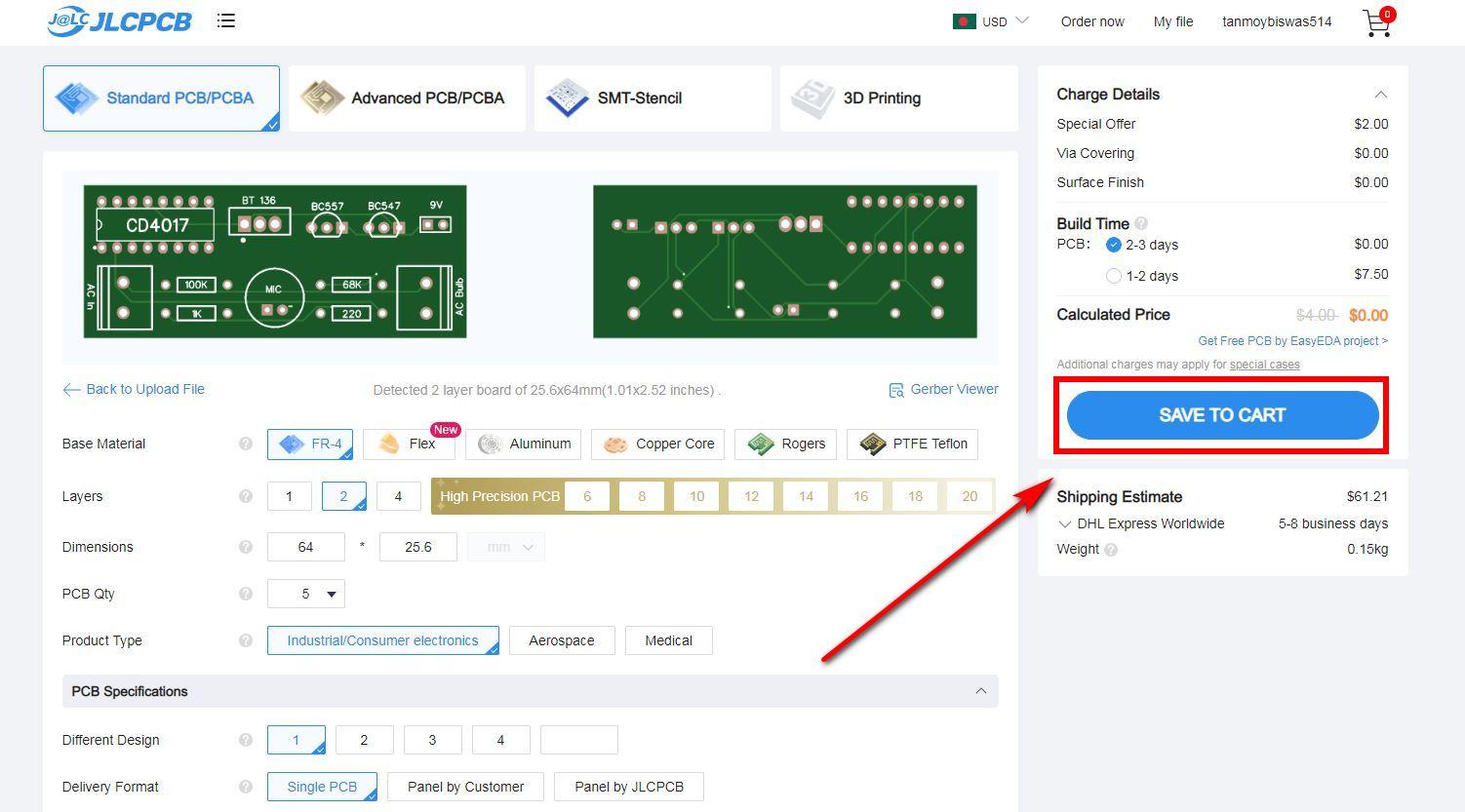The height and width of the screenshot is (812, 1465).
Task: Collapse PCB Specifications section
Action: click(x=980, y=691)
